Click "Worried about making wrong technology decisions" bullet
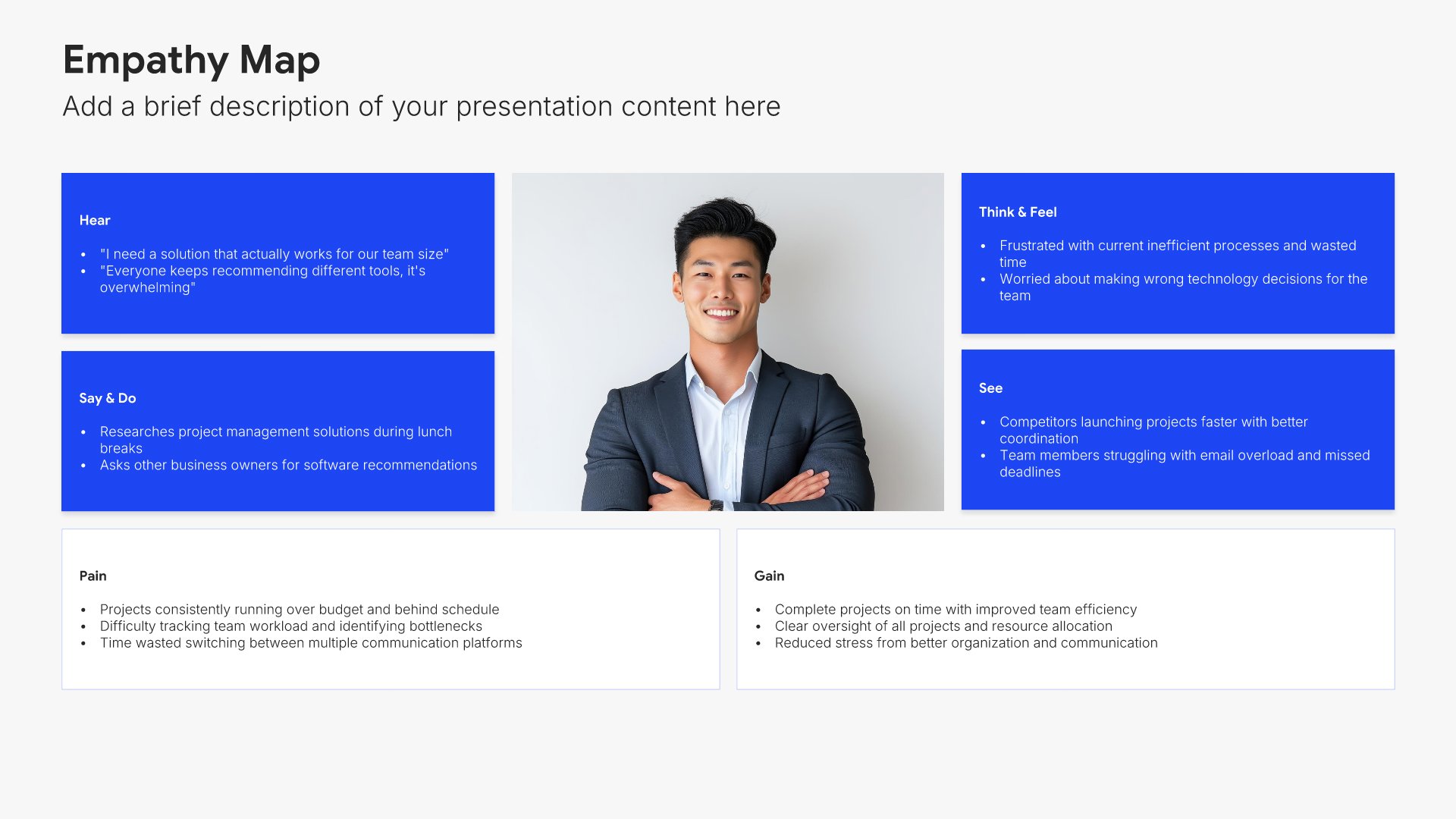This screenshot has width=1456, height=819. point(1183,287)
